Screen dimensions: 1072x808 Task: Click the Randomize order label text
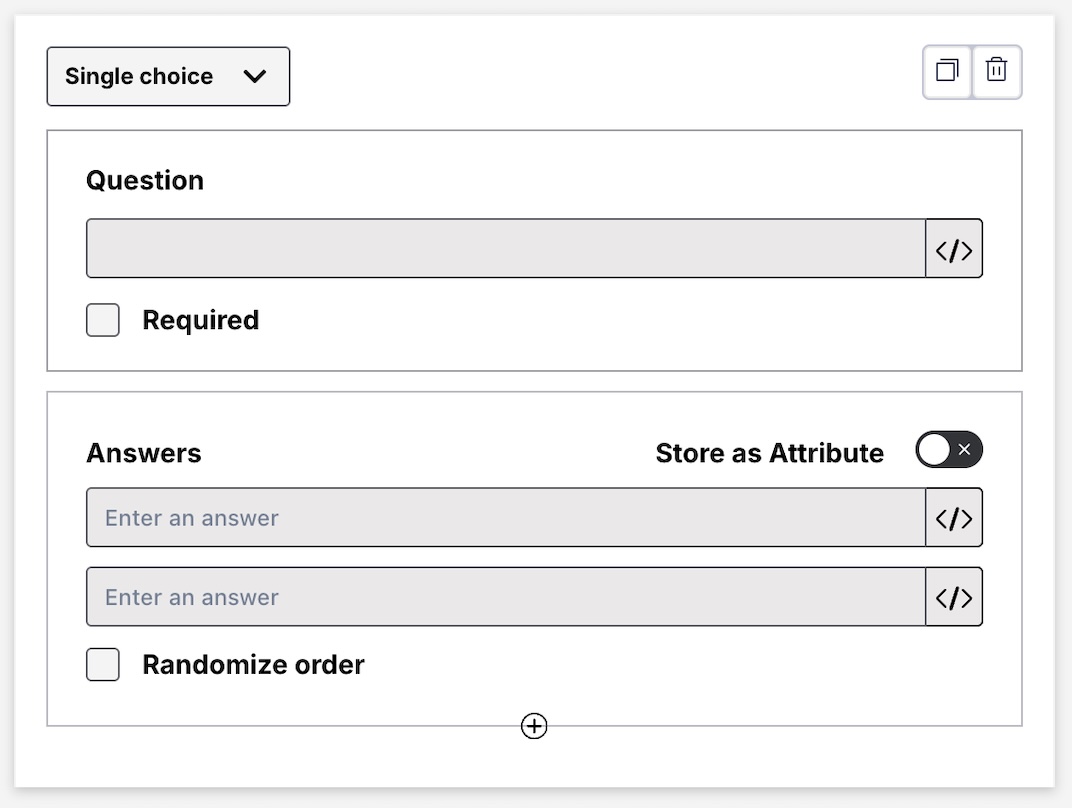pos(253,665)
